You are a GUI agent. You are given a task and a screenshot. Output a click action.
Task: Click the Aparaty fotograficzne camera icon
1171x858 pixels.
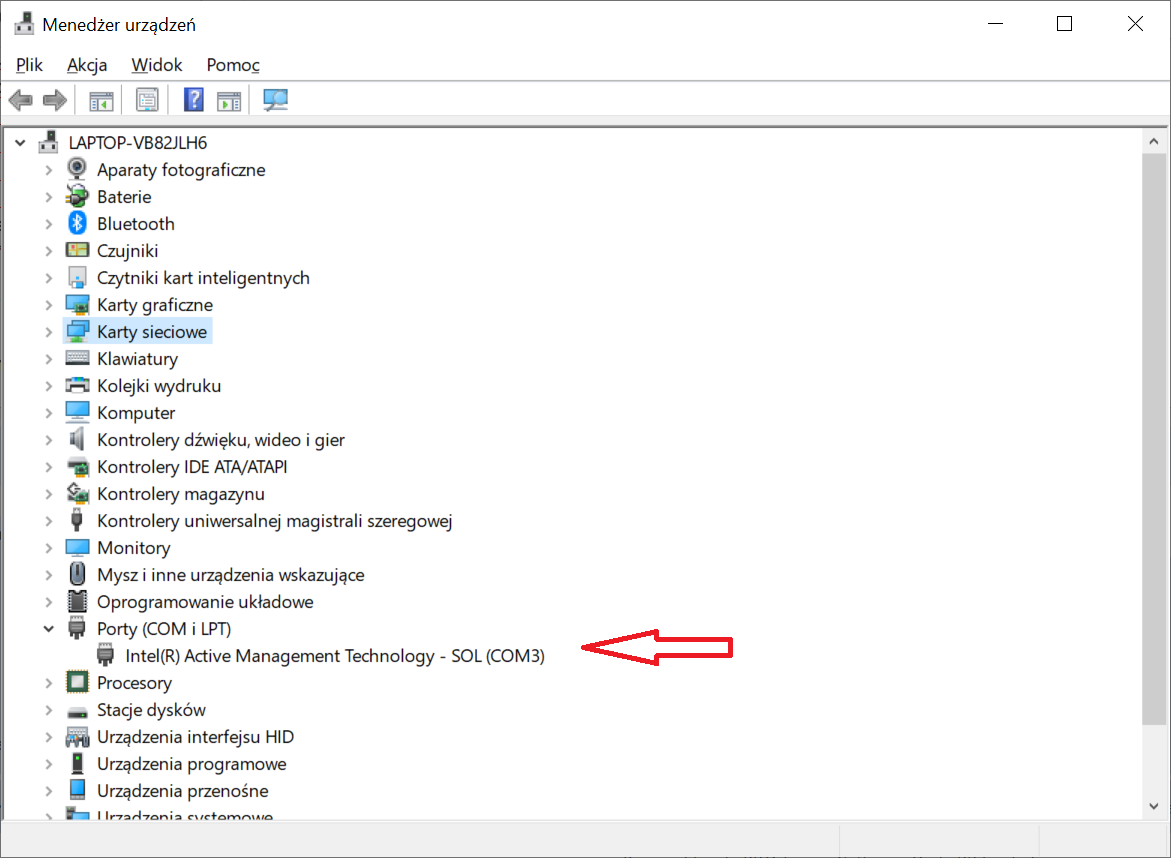[77, 170]
